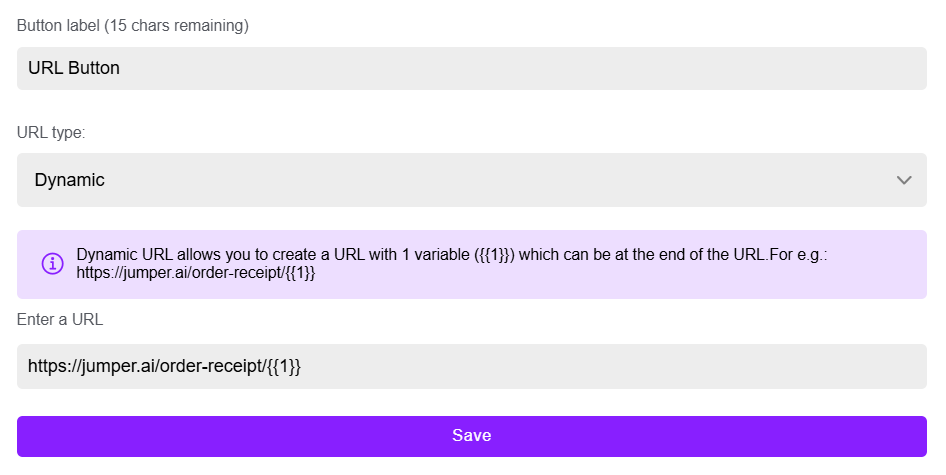Click the example URL in the info banner

[195, 273]
